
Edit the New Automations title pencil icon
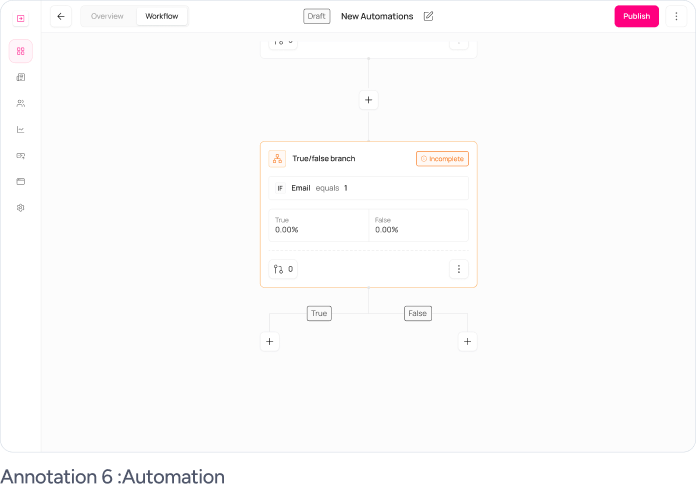428,16
